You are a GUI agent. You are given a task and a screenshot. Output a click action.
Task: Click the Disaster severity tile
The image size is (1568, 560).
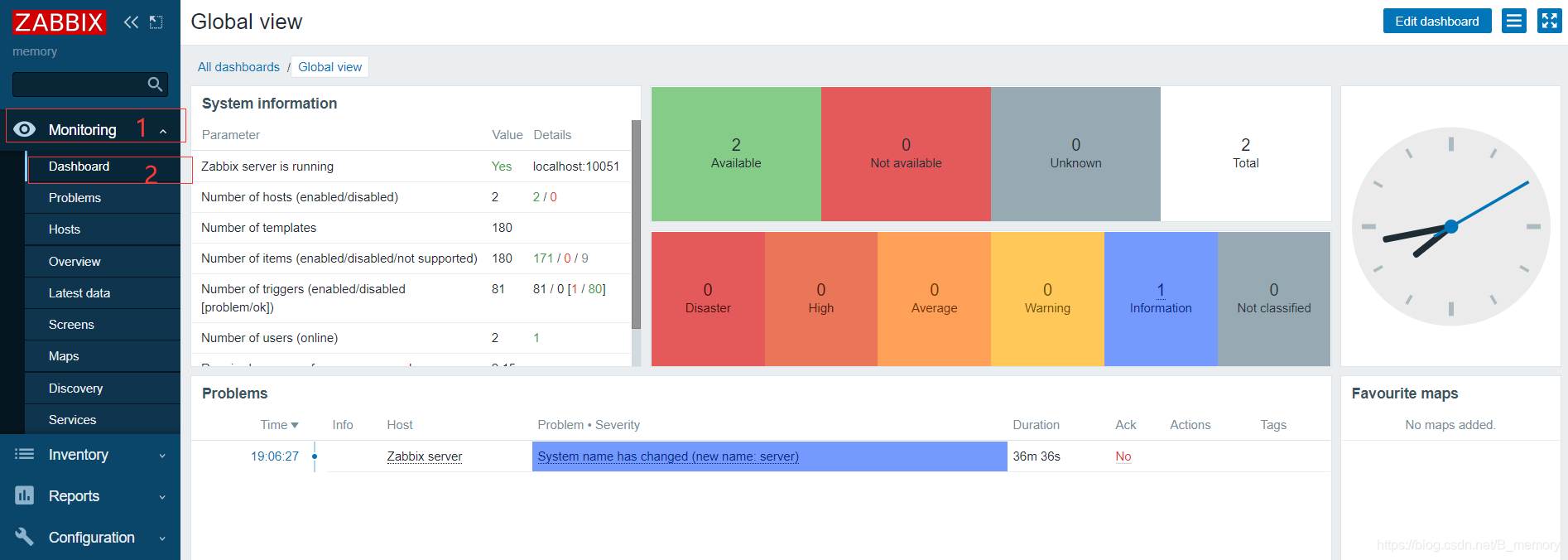pyautogui.click(x=708, y=299)
